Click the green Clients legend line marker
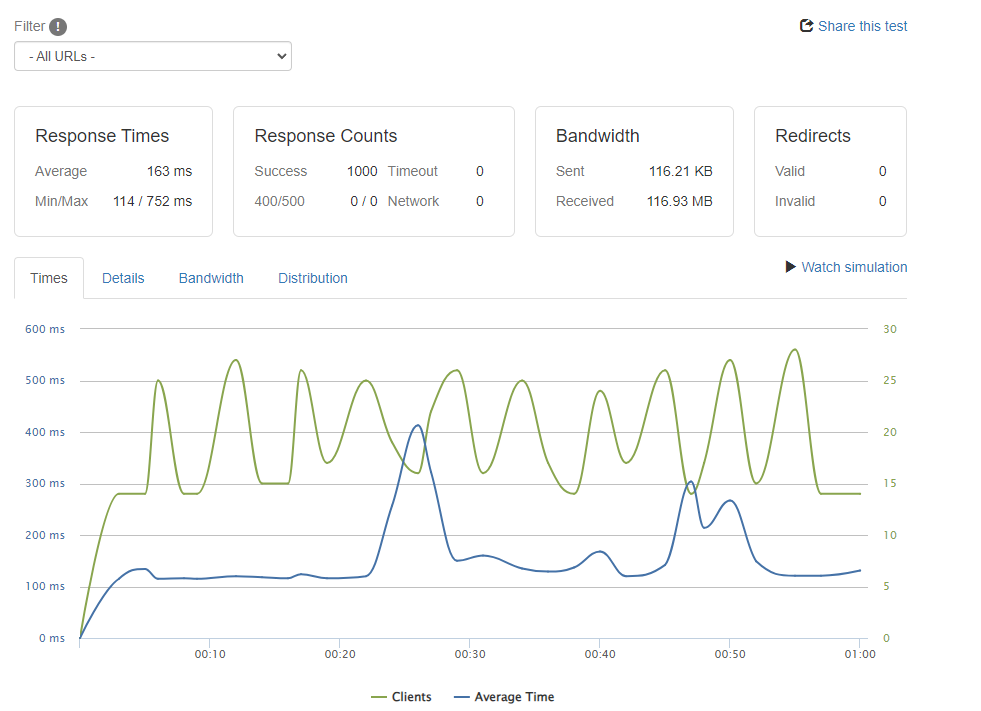Viewport: 981px width, 711px height. click(378, 697)
